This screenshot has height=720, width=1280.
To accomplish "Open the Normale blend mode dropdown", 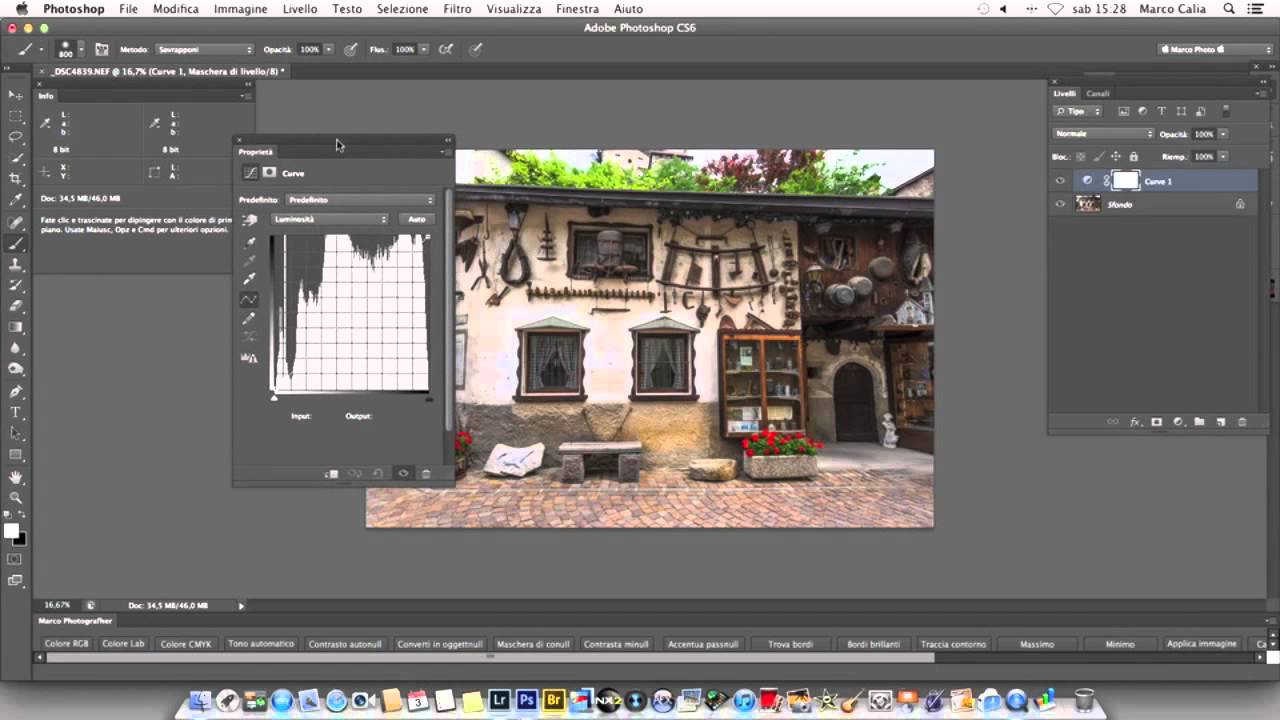I will [1104, 134].
